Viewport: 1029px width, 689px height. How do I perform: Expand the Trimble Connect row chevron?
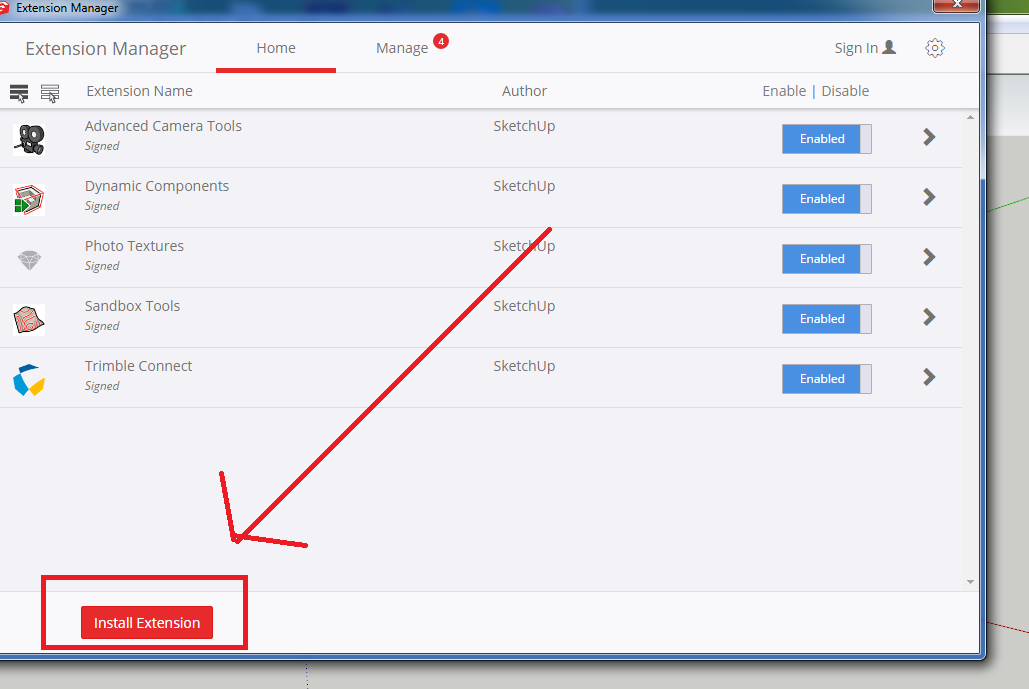point(928,378)
